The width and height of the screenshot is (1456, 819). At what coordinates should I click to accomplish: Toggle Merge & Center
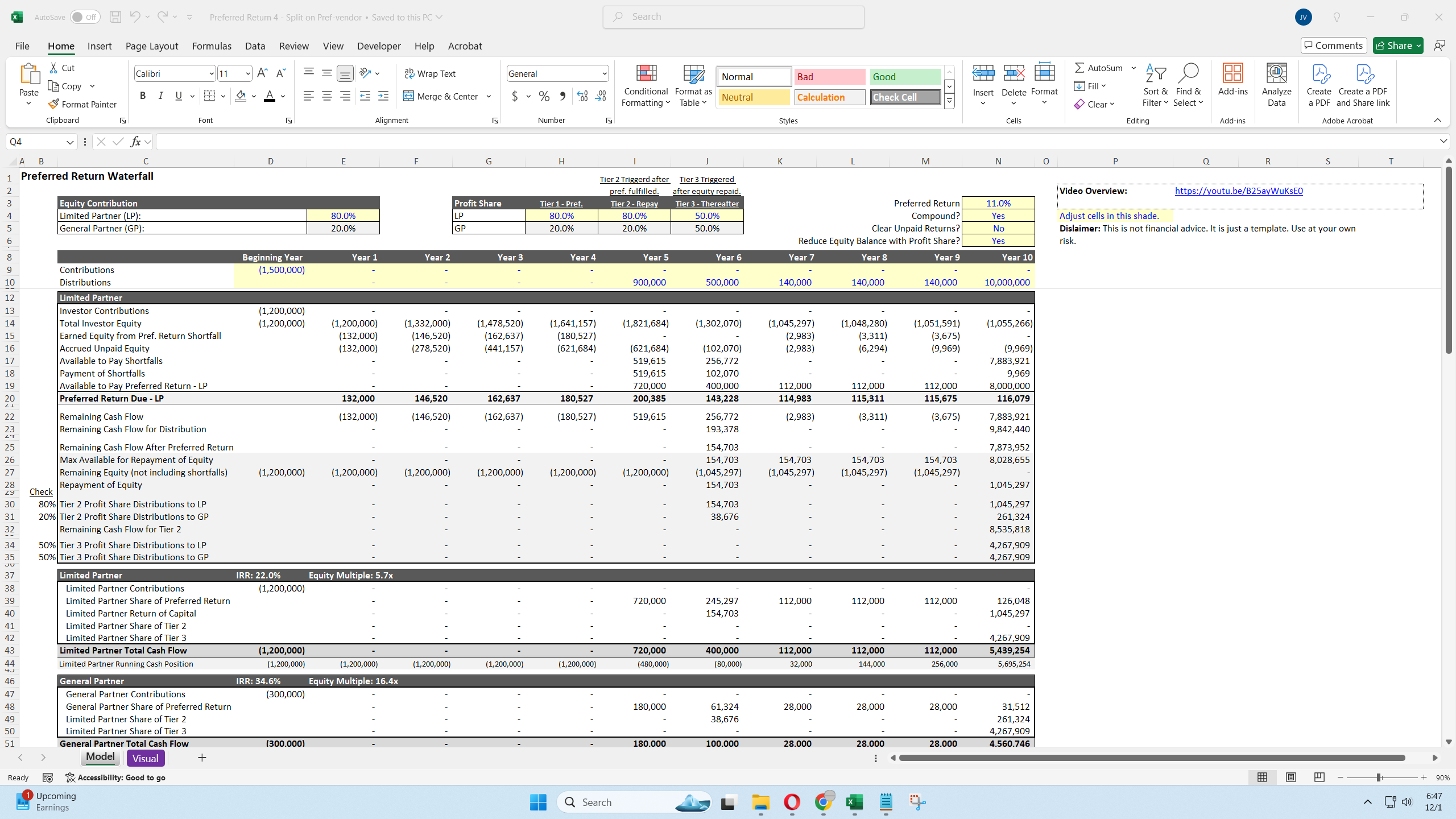441,96
